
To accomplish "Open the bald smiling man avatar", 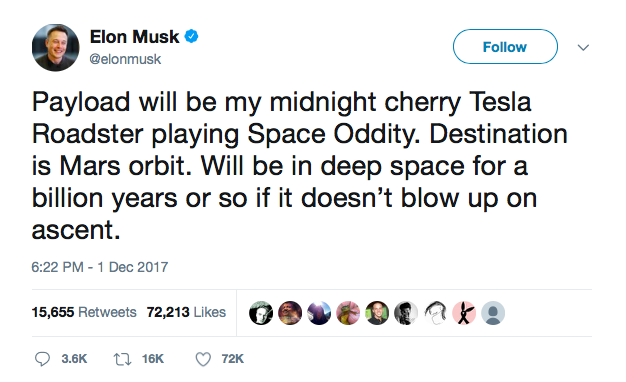I will point(377,313).
